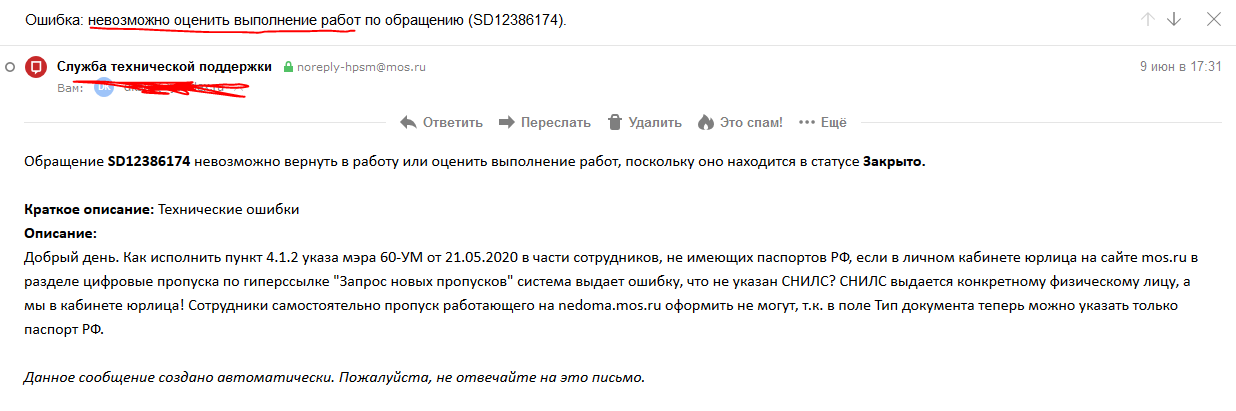The height and width of the screenshot is (411, 1236).
Task: Click the reply arrow icon
Action: 408,122
